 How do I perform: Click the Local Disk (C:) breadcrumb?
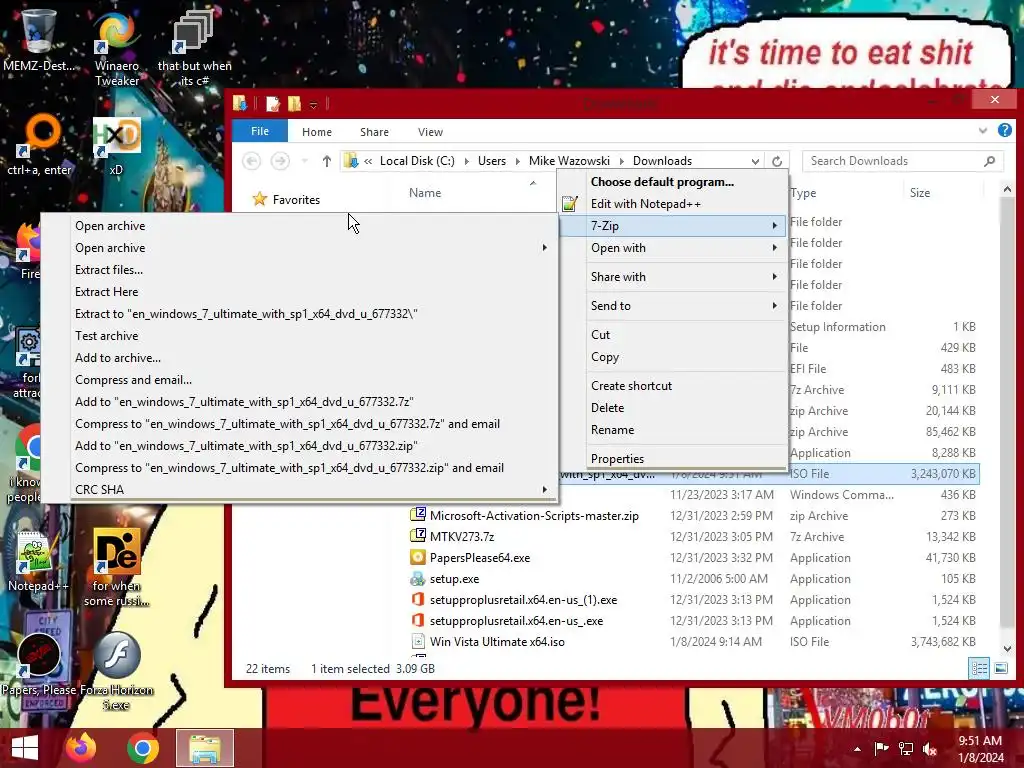[417, 161]
